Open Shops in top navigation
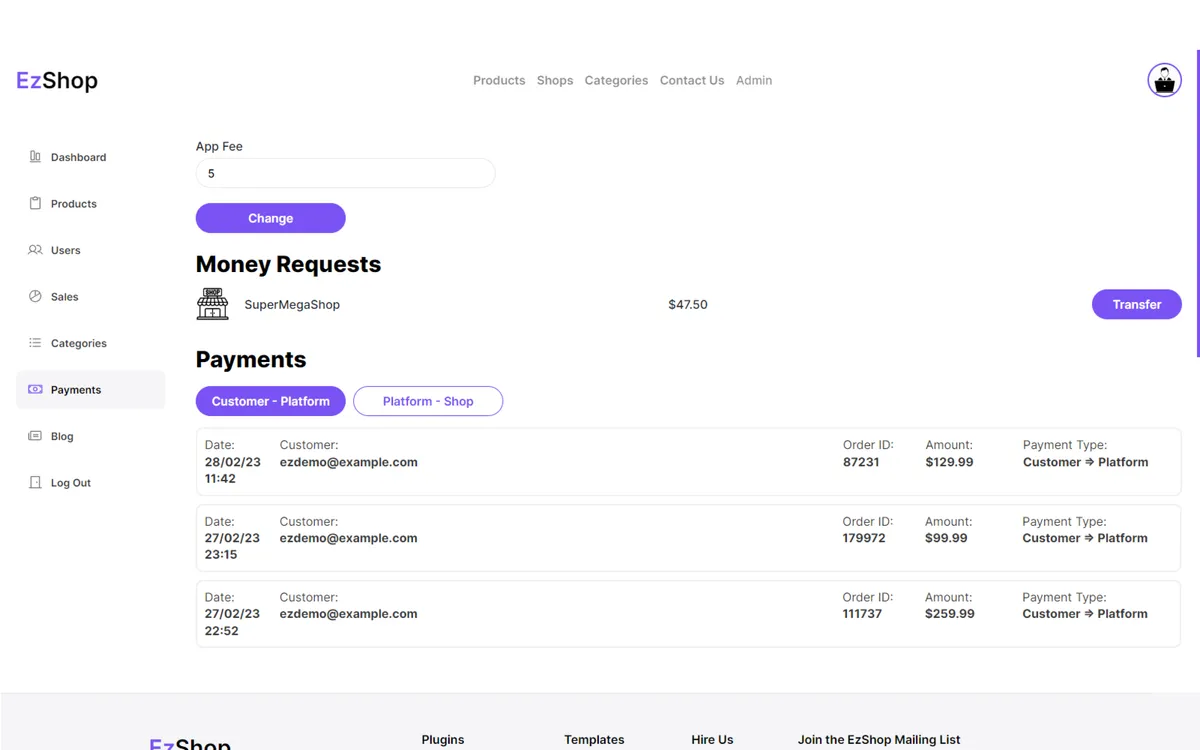 [x=555, y=80]
